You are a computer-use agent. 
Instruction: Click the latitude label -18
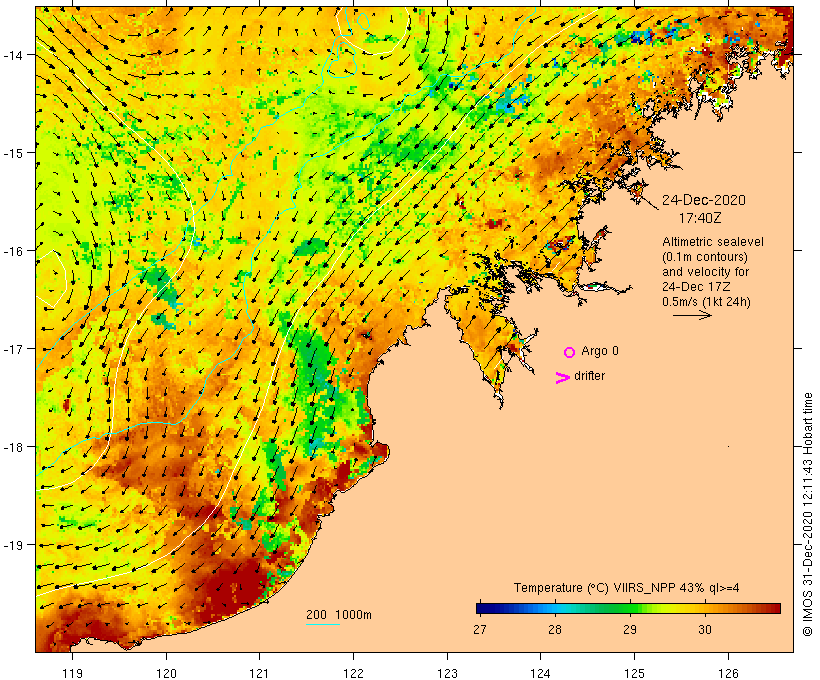(x=13, y=447)
